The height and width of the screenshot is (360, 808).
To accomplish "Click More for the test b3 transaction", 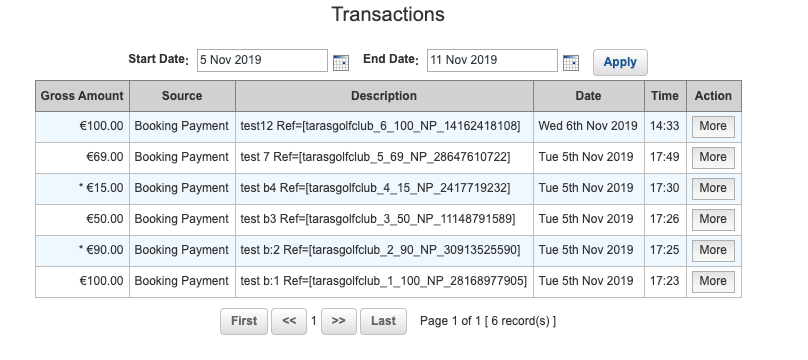I will [x=713, y=219].
